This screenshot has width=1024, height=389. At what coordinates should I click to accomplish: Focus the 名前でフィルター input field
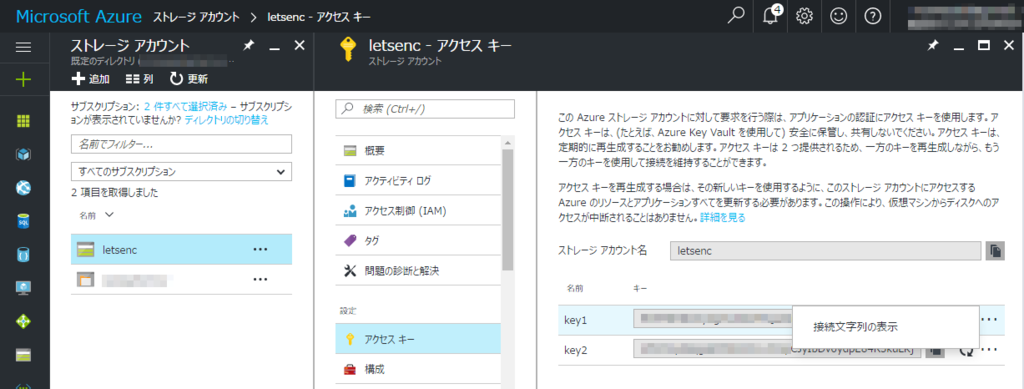coord(181,144)
